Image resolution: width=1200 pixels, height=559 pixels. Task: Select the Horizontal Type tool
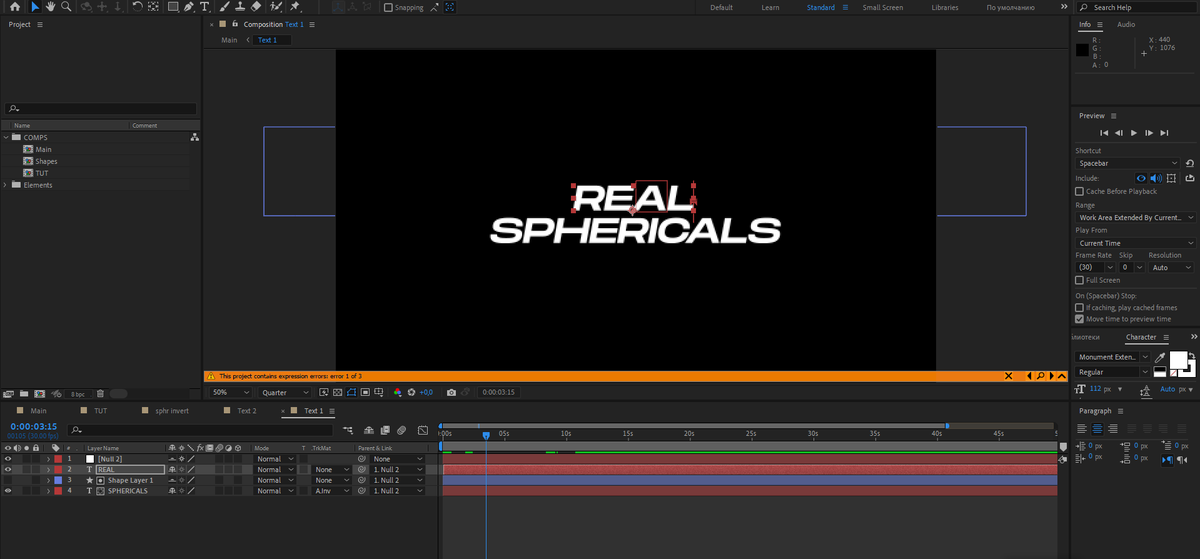(x=205, y=7)
